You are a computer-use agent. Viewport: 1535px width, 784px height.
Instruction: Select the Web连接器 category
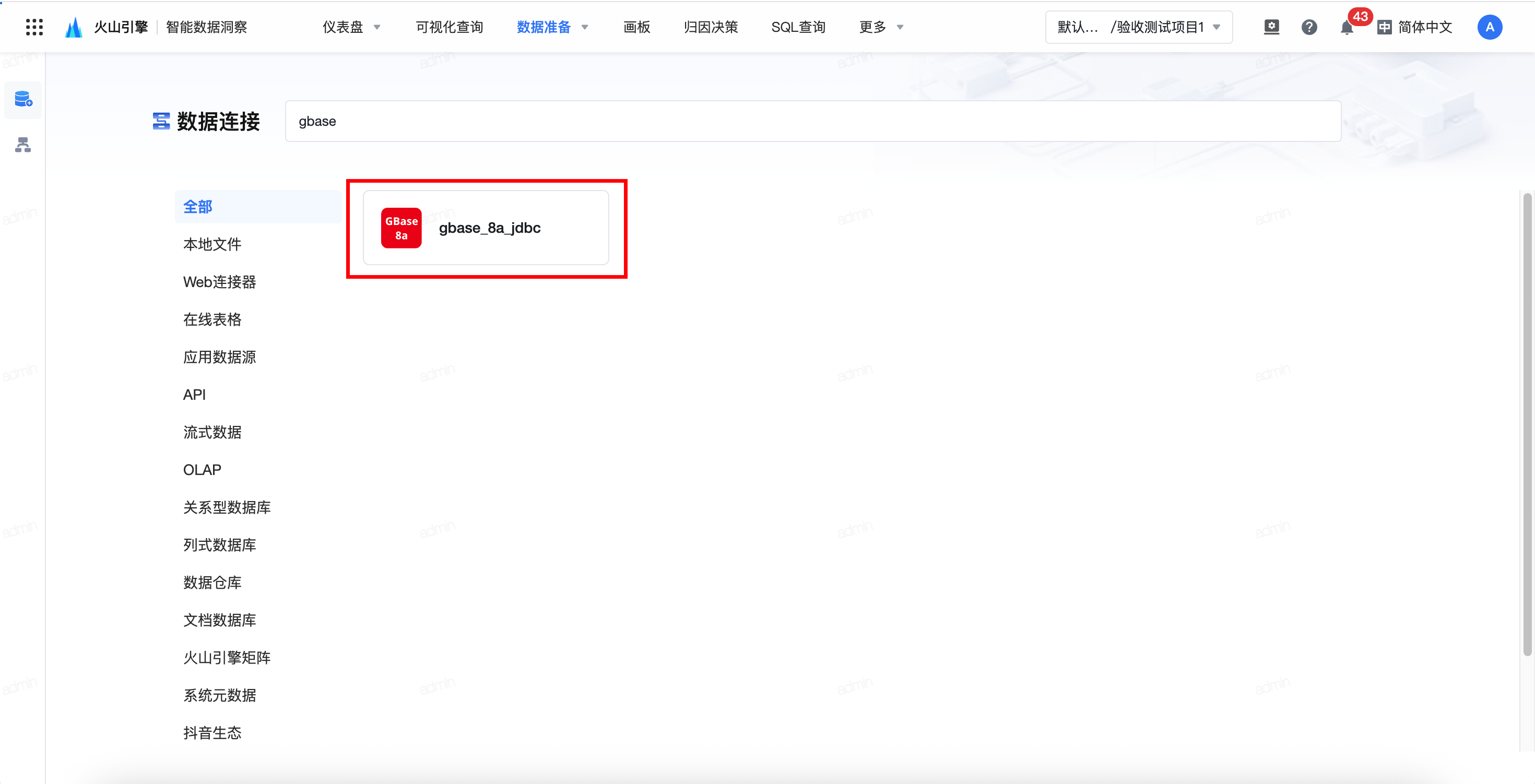219,282
